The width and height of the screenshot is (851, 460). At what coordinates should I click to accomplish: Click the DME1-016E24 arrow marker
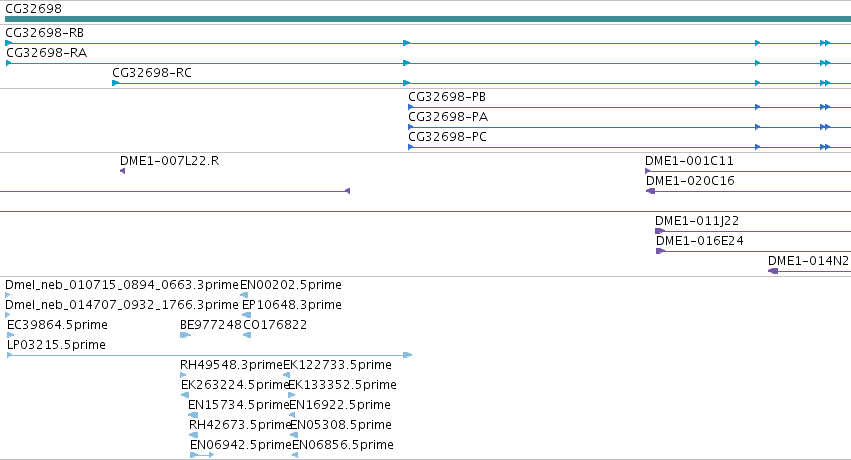(661, 251)
